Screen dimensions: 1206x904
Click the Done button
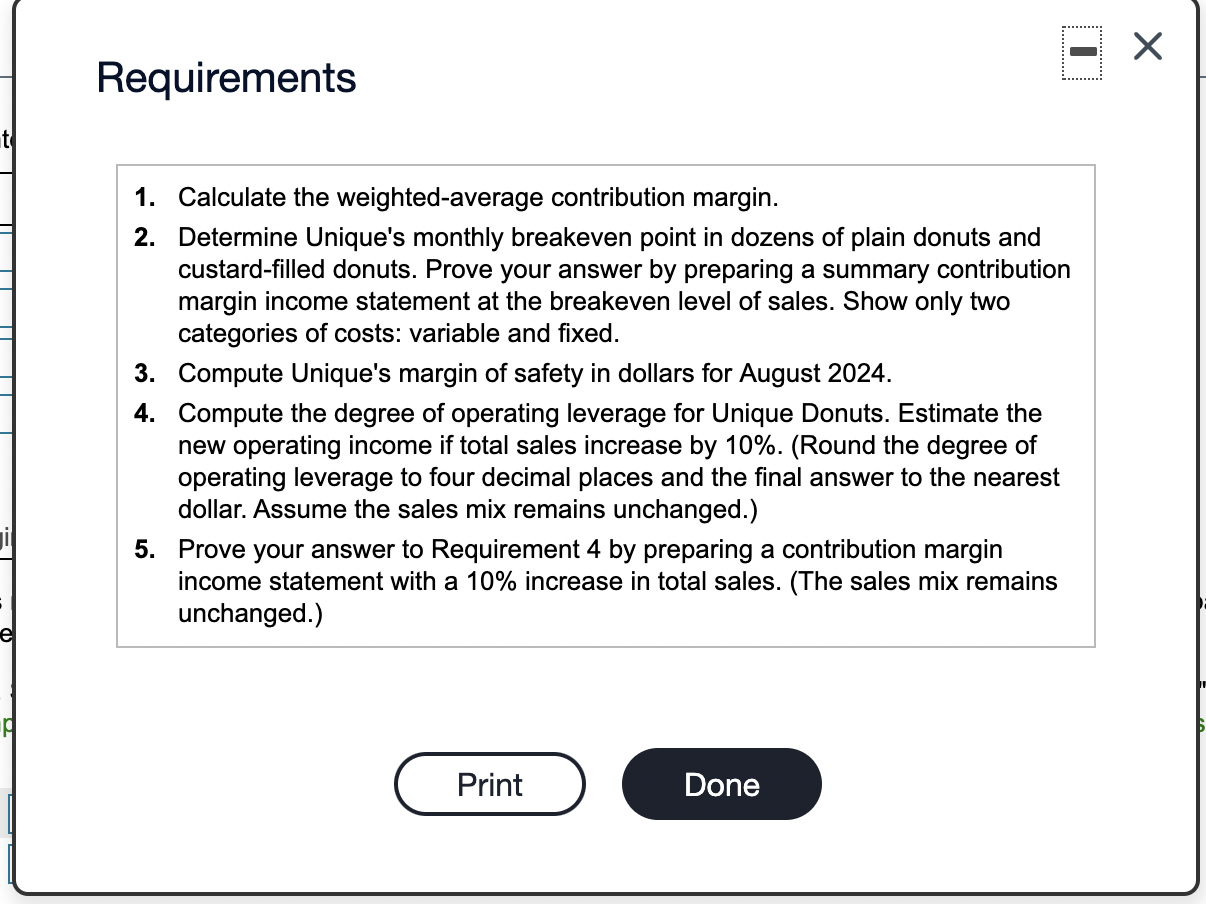721,784
